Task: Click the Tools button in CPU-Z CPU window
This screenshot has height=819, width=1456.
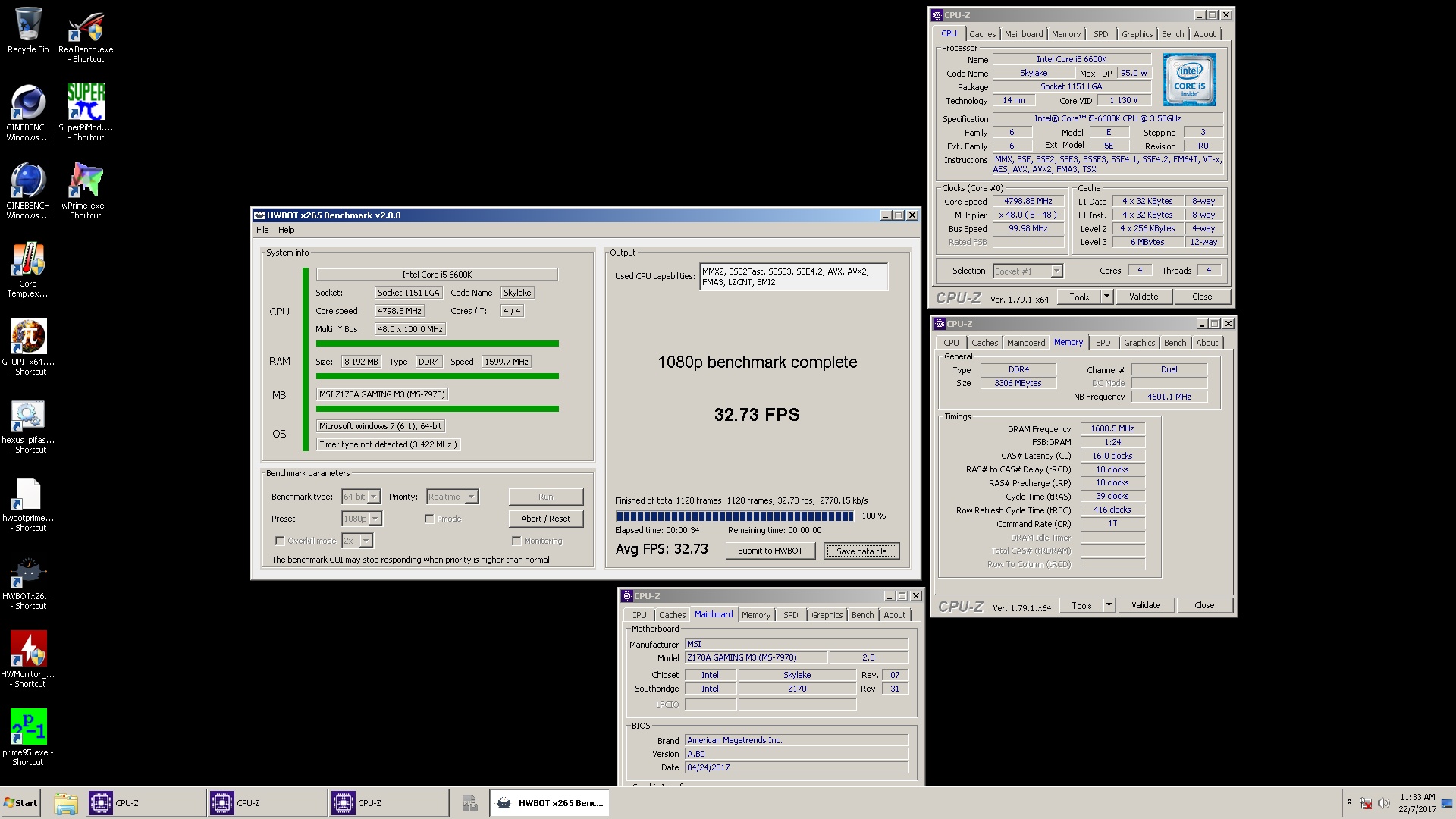Action: click(1079, 297)
